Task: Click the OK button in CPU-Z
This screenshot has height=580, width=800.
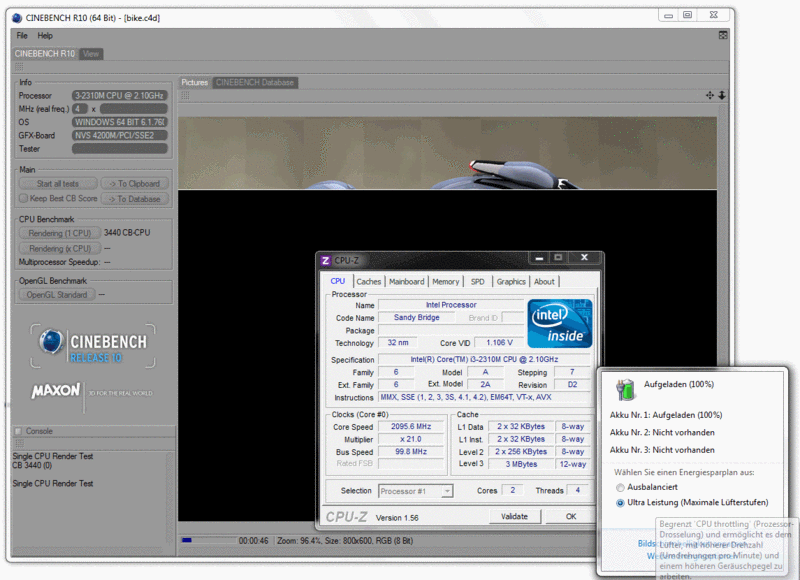Action: 570,517
